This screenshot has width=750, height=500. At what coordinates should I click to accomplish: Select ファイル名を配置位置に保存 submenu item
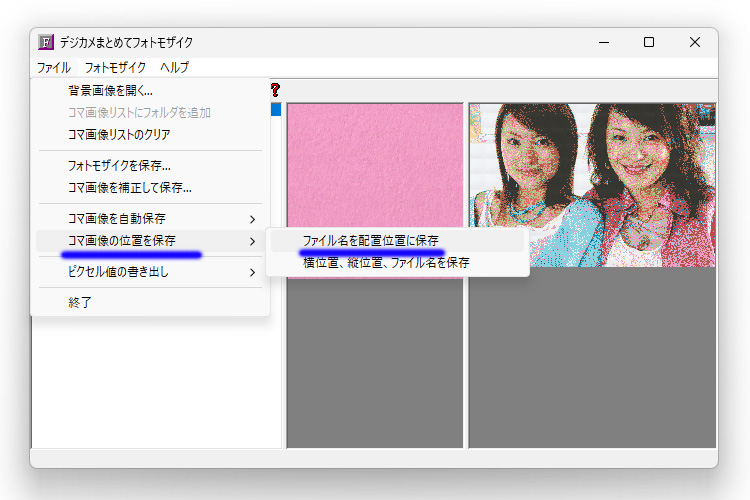(x=370, y=241)
